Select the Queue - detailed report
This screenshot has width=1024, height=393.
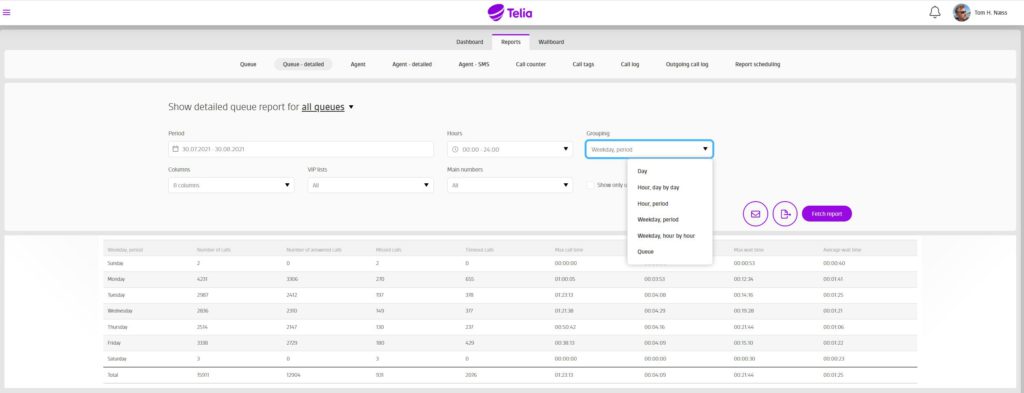tap(303, 65)
